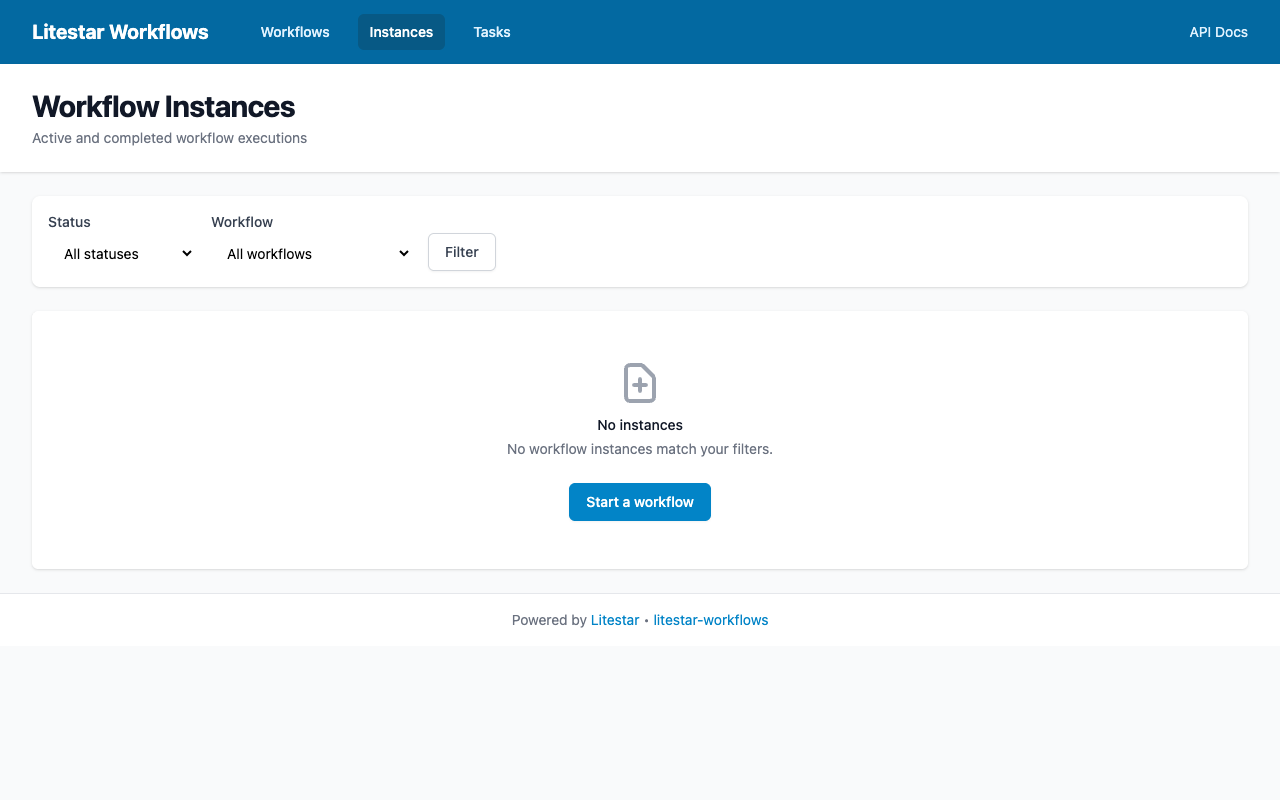Click the Workflow field label
This screenshot has height=800, width=1280.
click(242, 222)
